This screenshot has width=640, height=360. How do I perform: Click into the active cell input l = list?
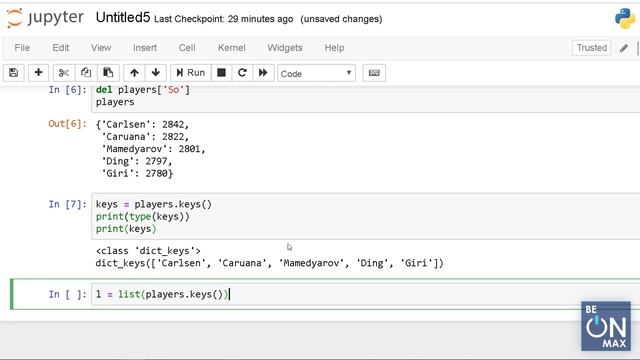[365, 294]
